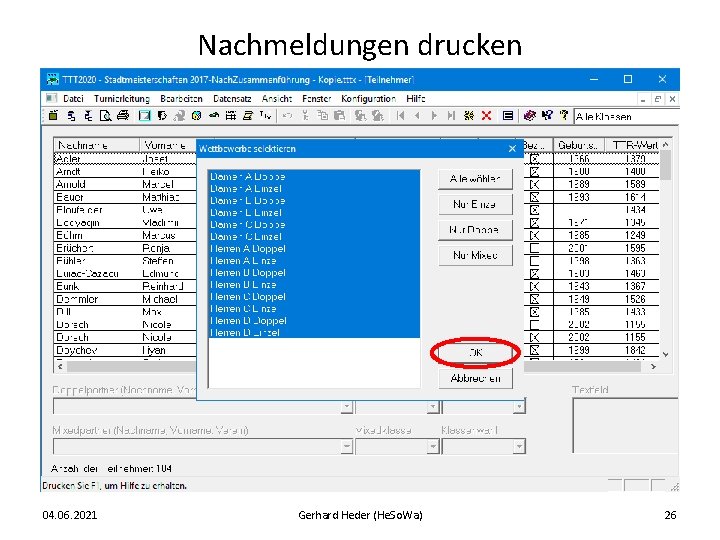Open the Turnierleitung menu
This screenshot has width=720, height=540.
tap(122, 99)
